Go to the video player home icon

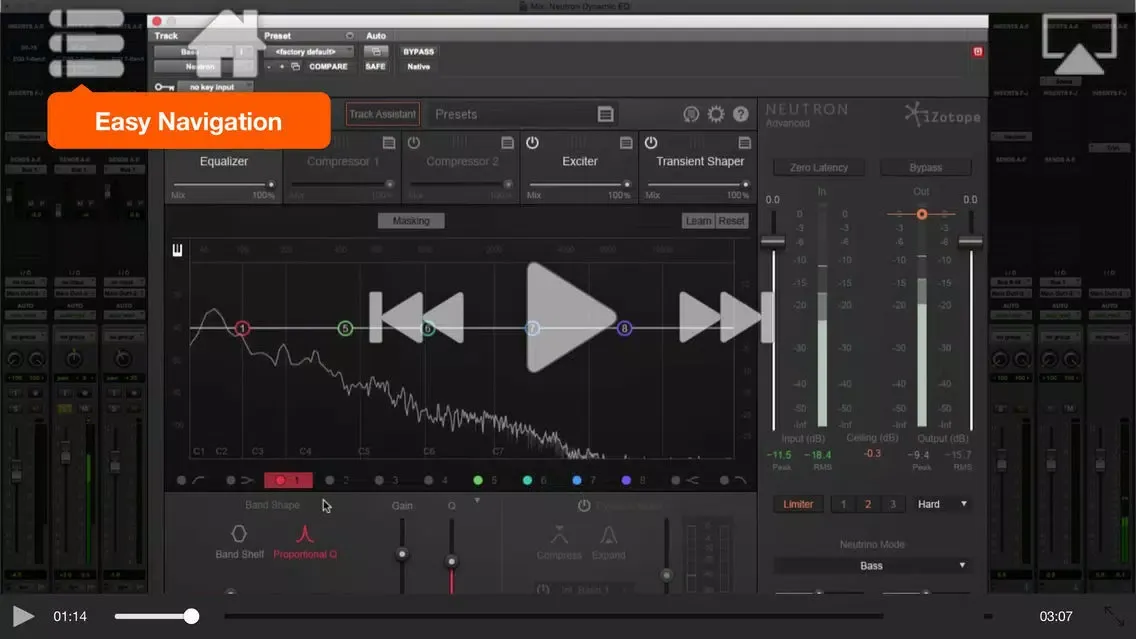(227, 42)
